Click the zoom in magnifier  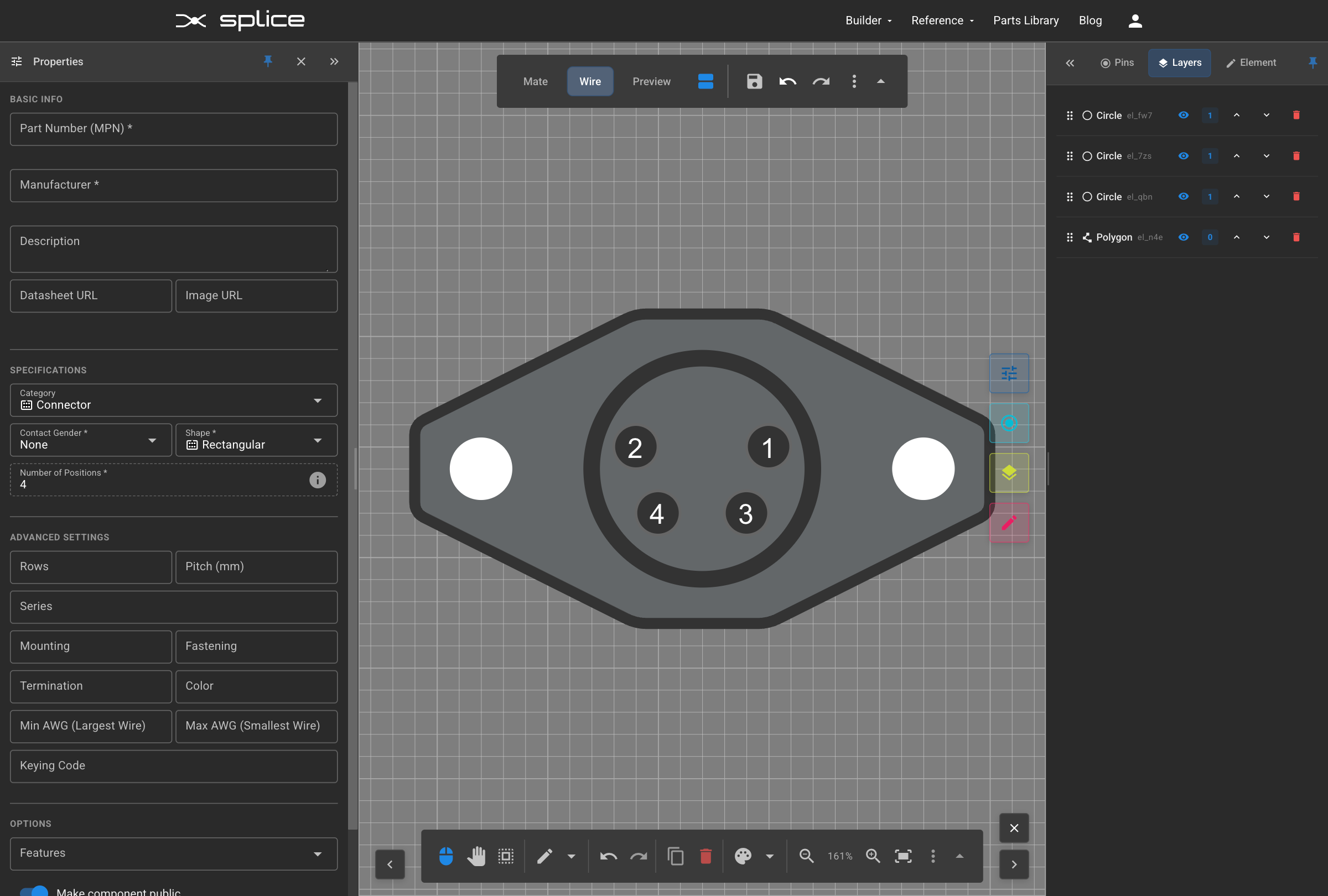pos(873,856)
